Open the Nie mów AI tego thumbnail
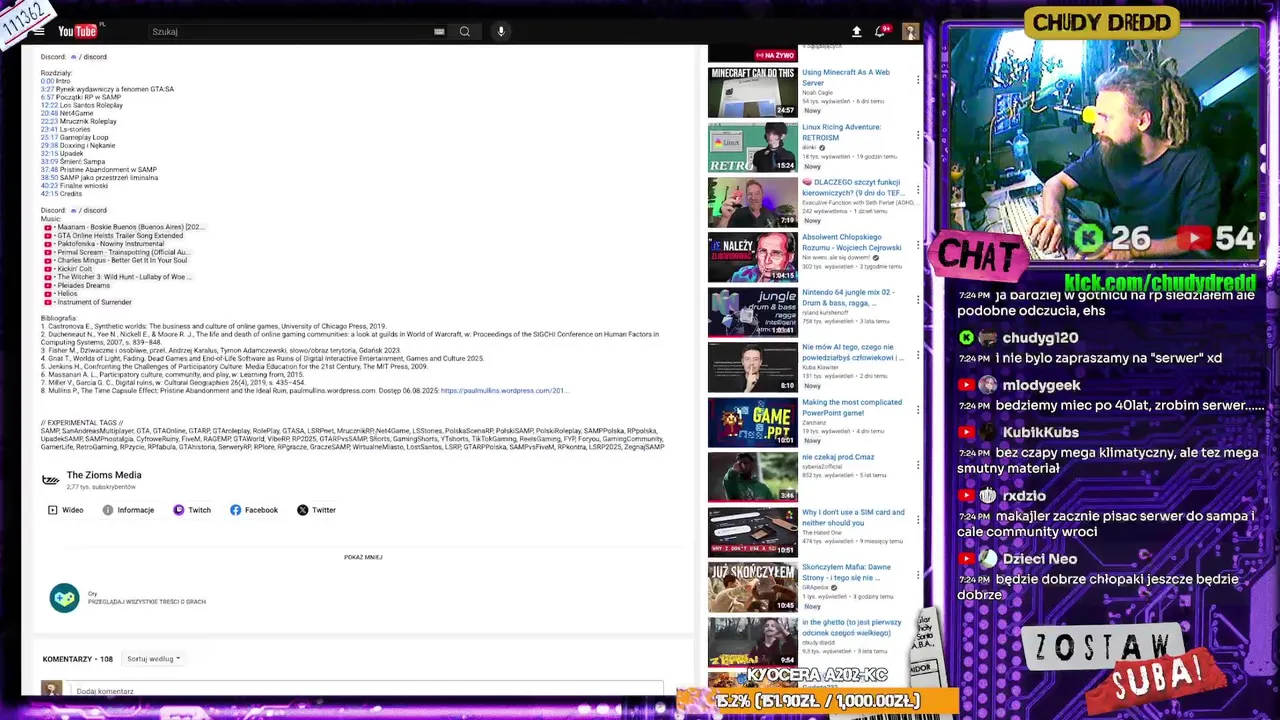1280x720 pixels. pos(753,367)
